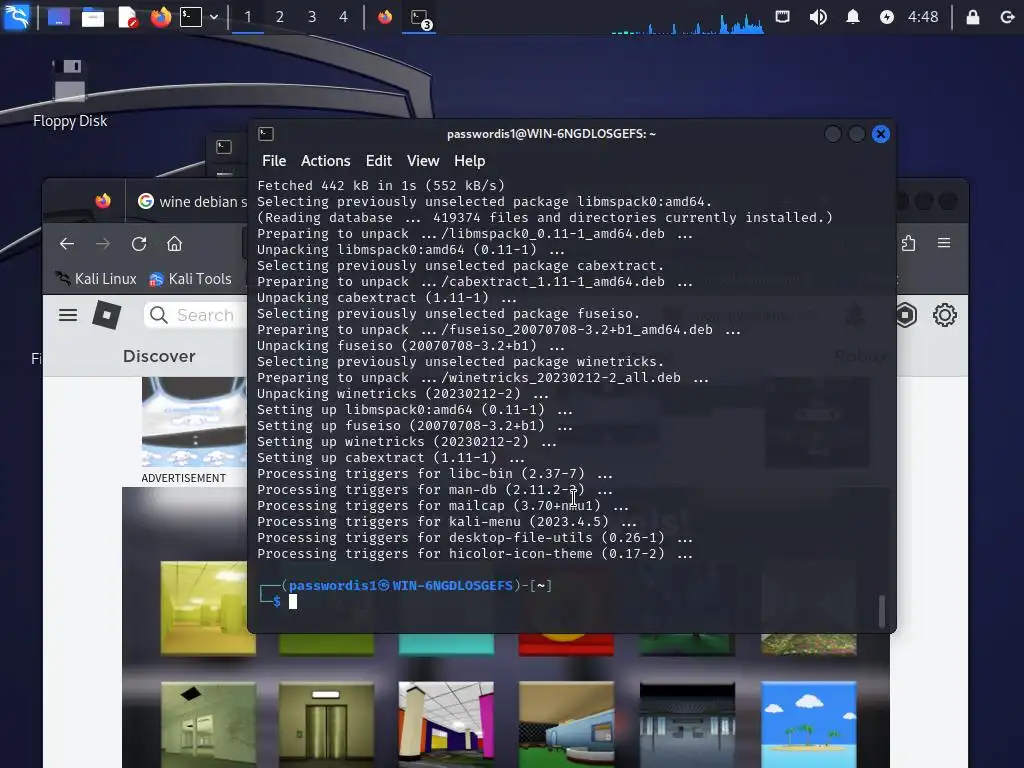Open the Kali Linux bookmark
The image size is (1024, 768).
96,279
